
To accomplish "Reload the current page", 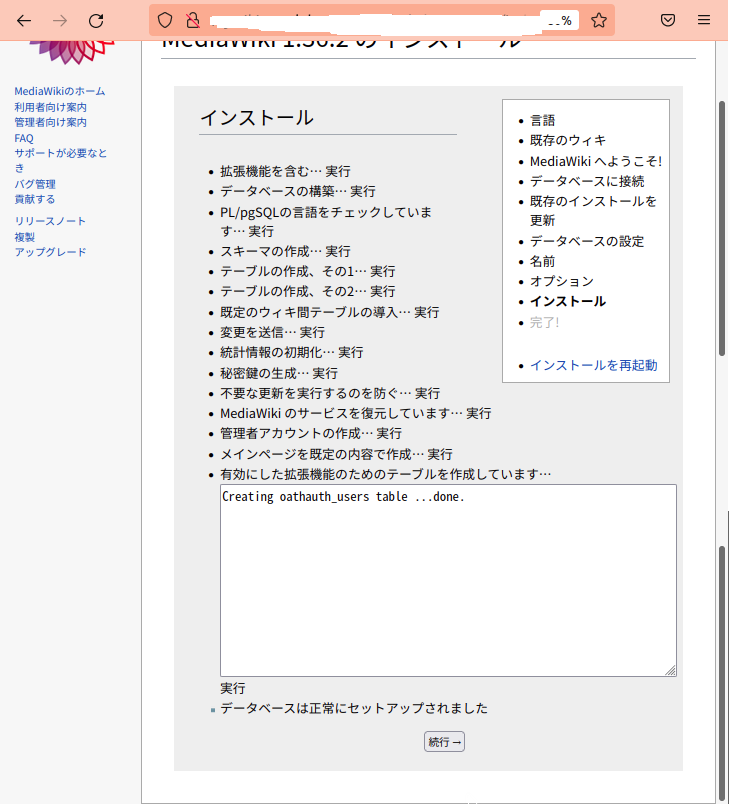I will tap(96, 21).
